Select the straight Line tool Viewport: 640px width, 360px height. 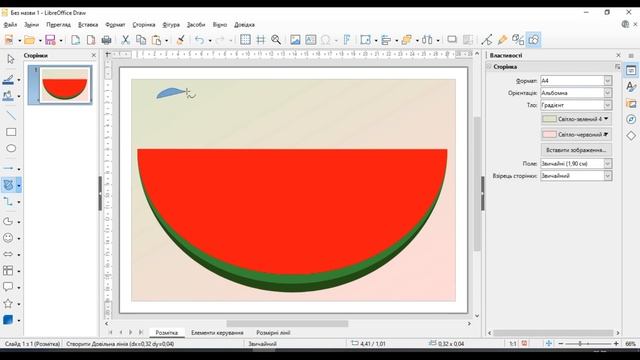coord(11,116)
